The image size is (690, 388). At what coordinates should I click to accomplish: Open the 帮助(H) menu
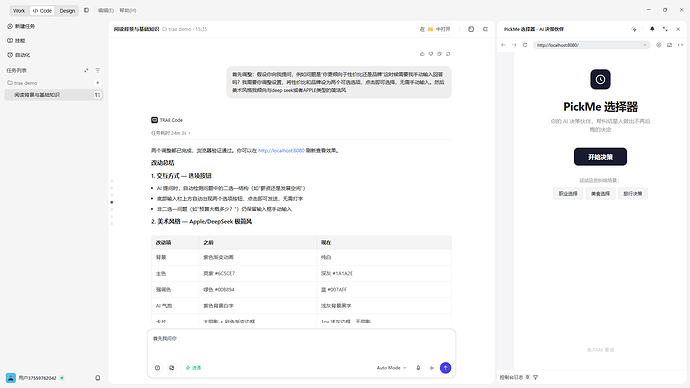pos(128,10)
